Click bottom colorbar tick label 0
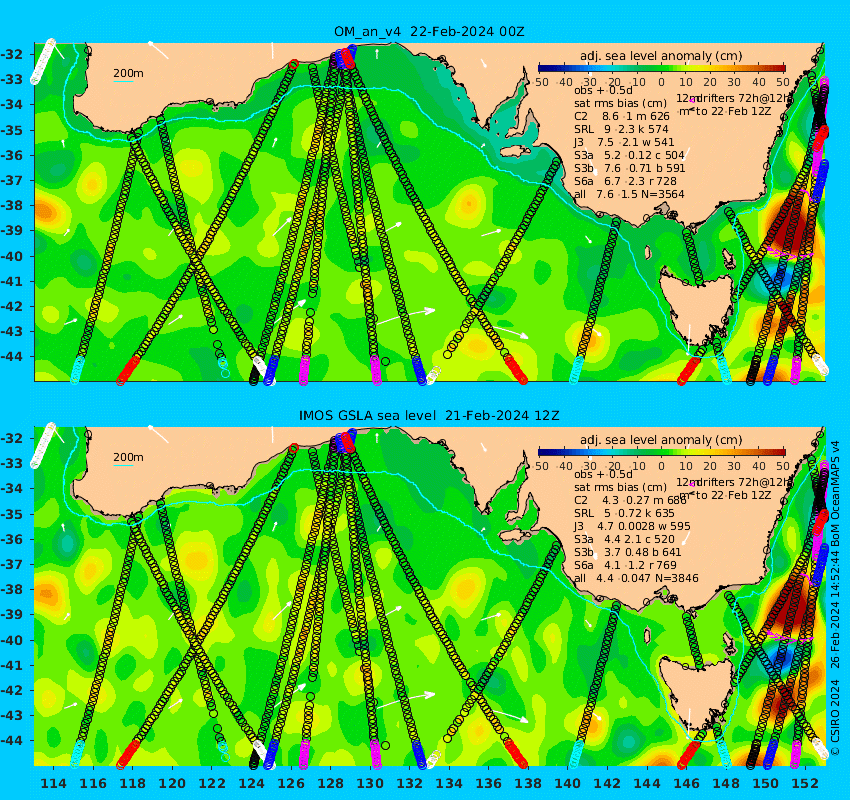 (x=661, y=466)
